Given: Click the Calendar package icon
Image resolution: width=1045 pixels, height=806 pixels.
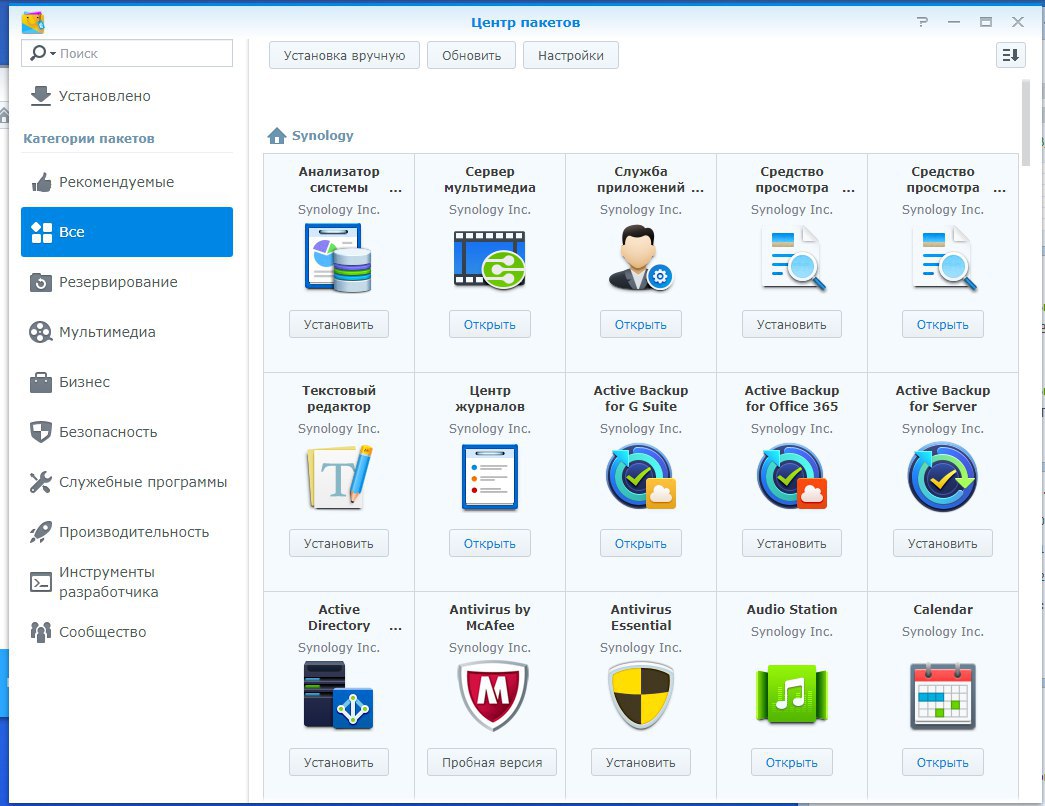Looking at the screenshot, I should tap(942, 696).
